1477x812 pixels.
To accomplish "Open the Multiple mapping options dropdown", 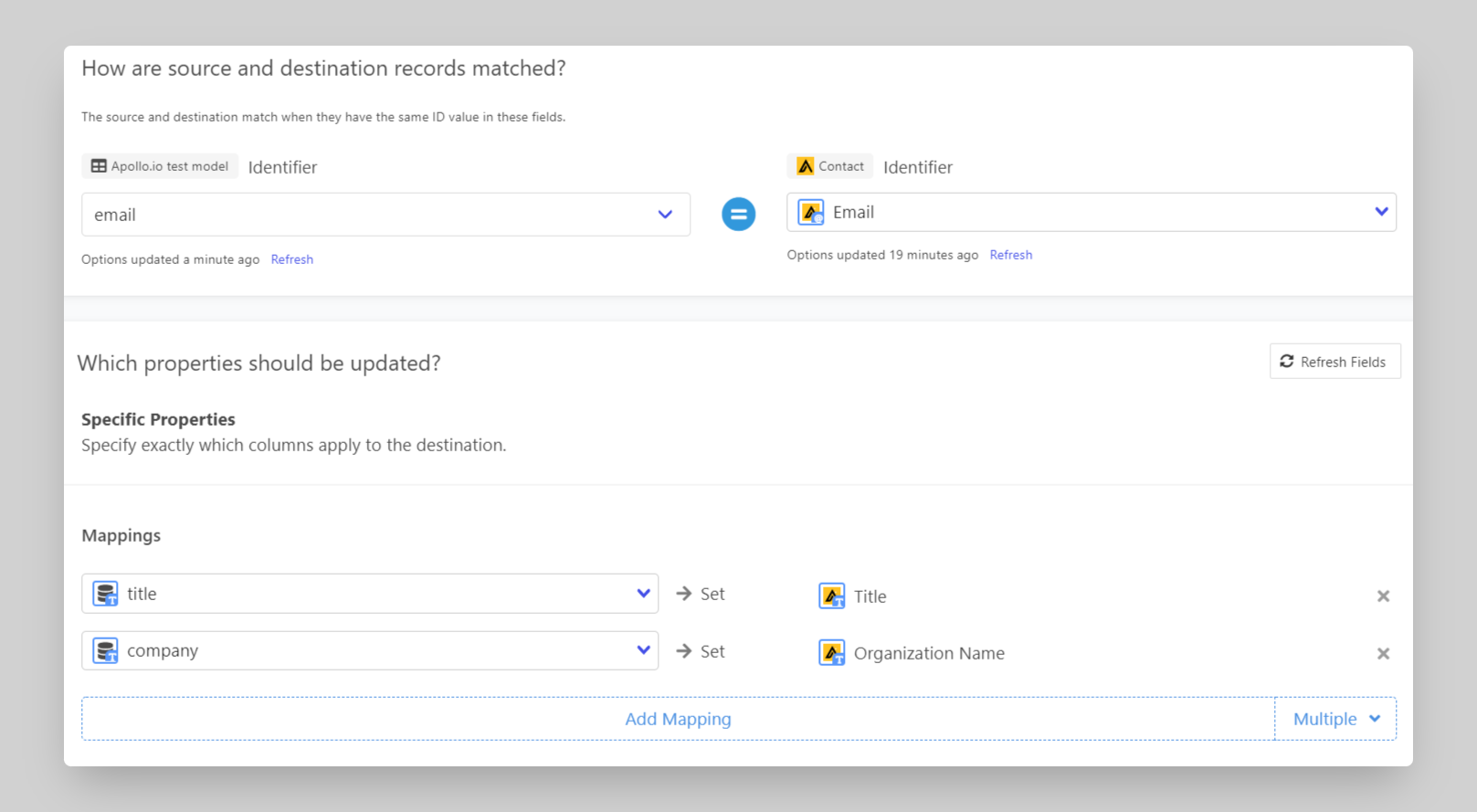I will pos(1335,719).
